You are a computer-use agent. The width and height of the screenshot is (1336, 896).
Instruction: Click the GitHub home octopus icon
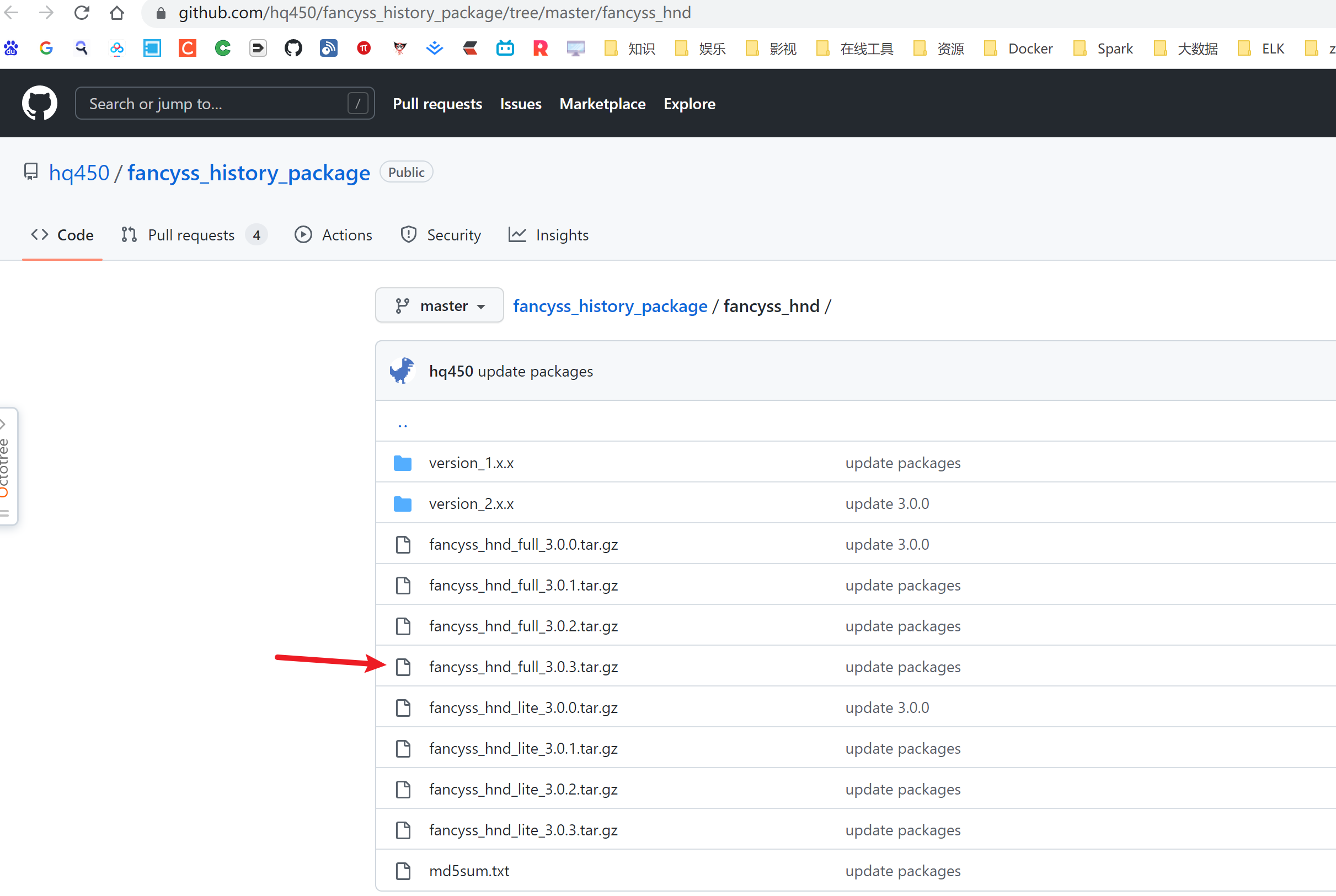(40, 103)
